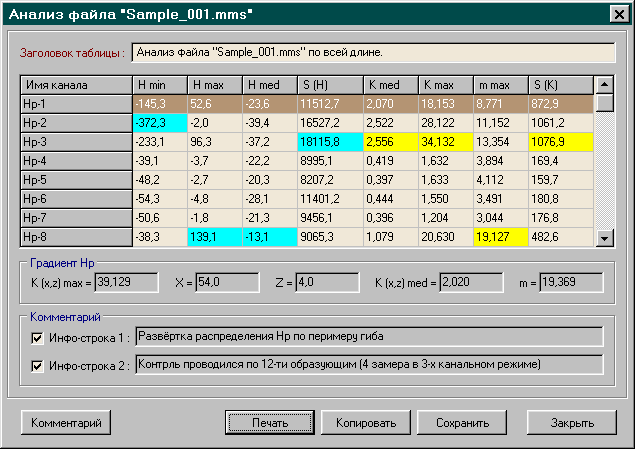Click the Инфо-строка 1 text field

tap(368, 337)
